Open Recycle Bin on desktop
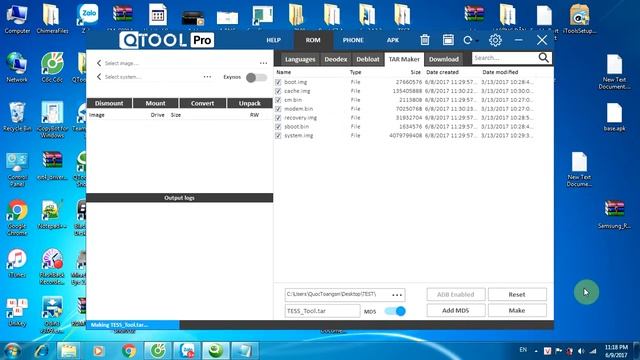 [x=17, y=117]
